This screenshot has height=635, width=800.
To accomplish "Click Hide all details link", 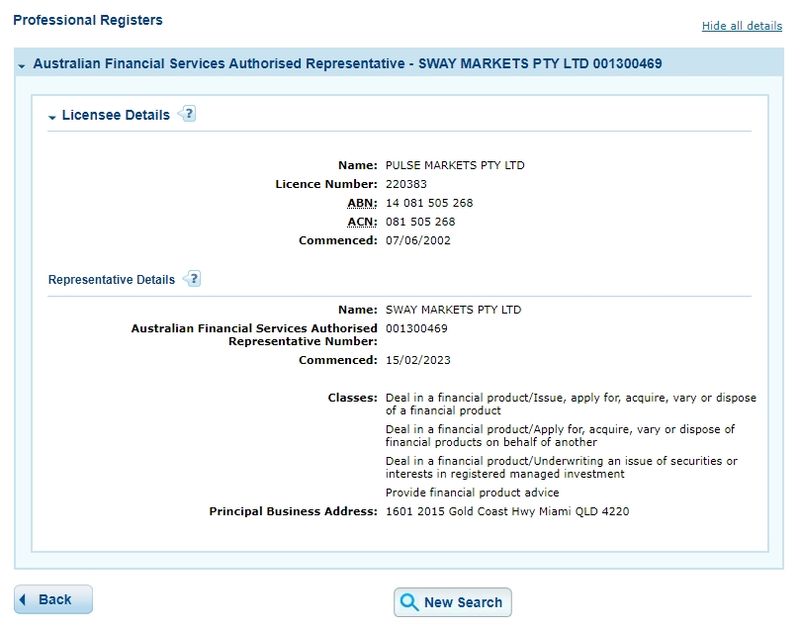I will coord(741,26).
